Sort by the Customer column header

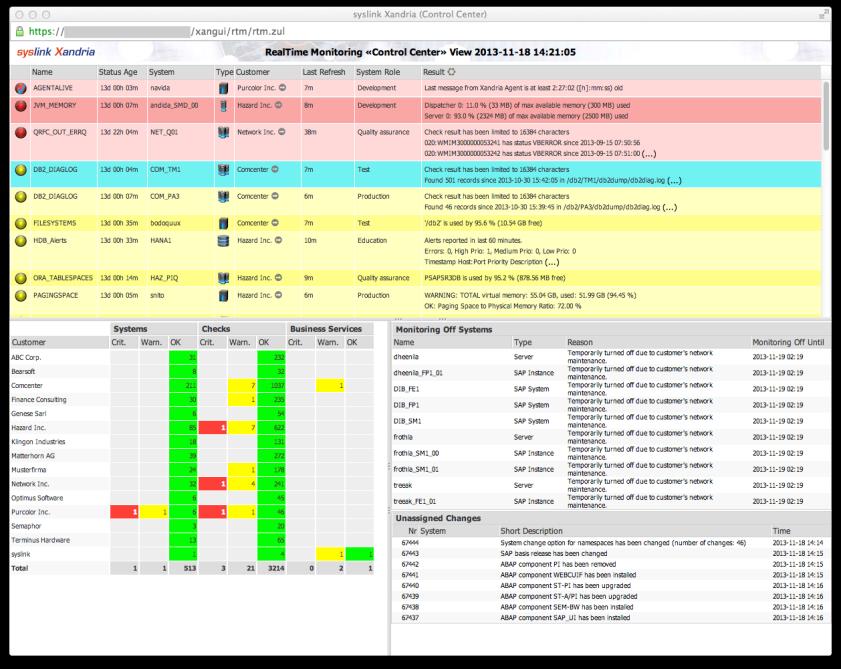pos(253,72)
